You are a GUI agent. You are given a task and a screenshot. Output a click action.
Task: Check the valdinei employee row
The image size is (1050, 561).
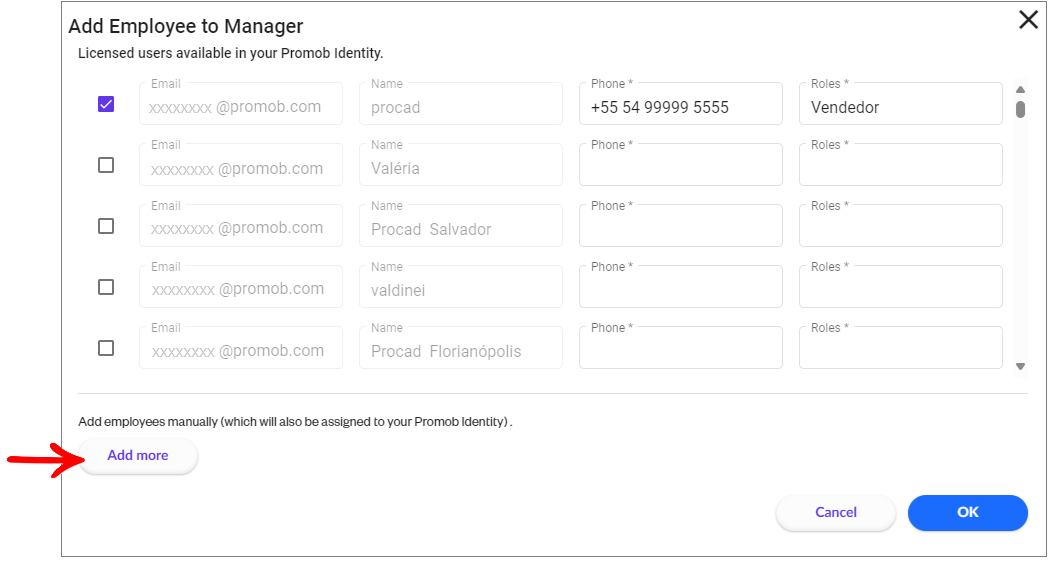[106, 287]
